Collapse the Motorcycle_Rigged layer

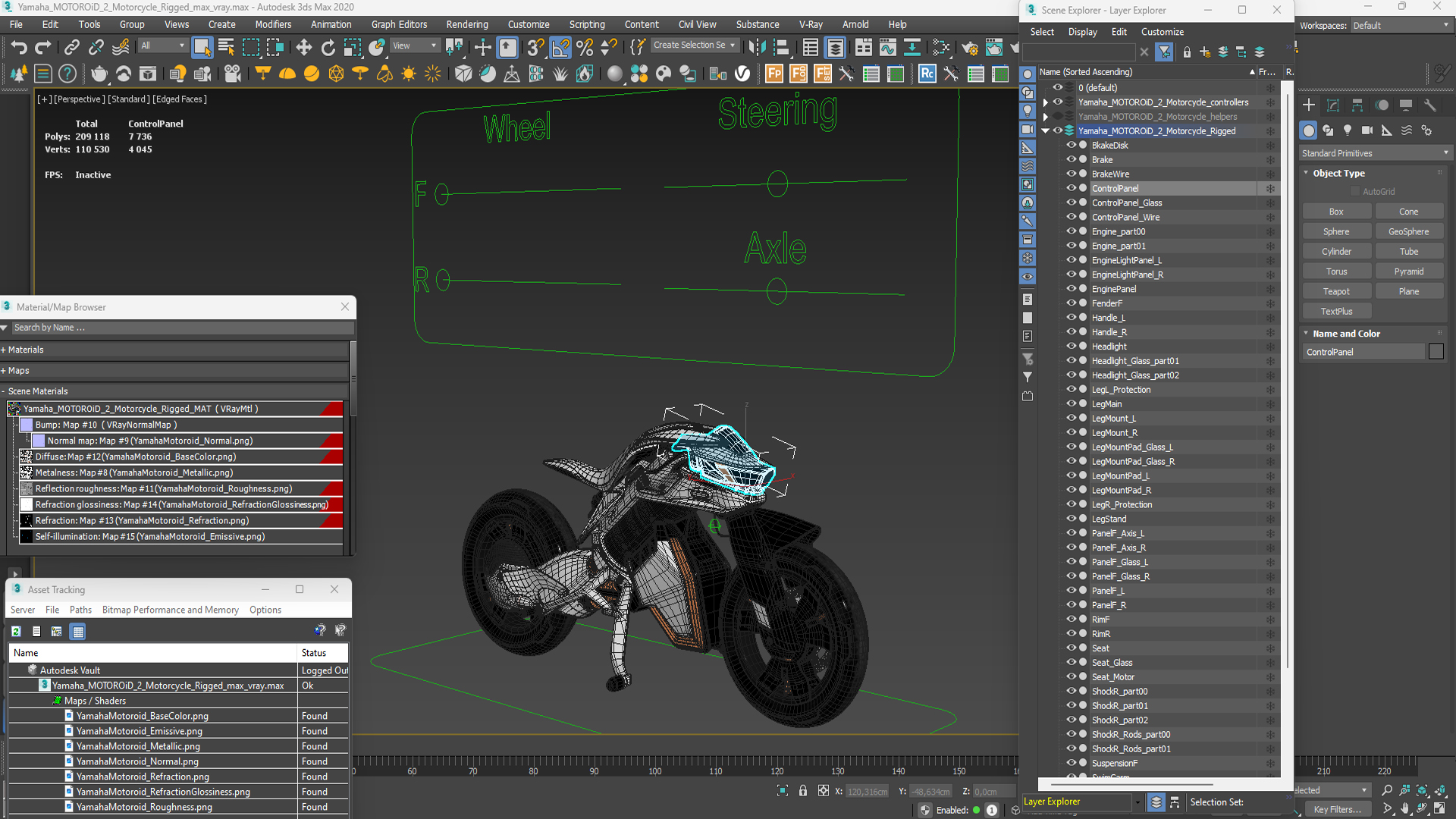point(1046,131)
